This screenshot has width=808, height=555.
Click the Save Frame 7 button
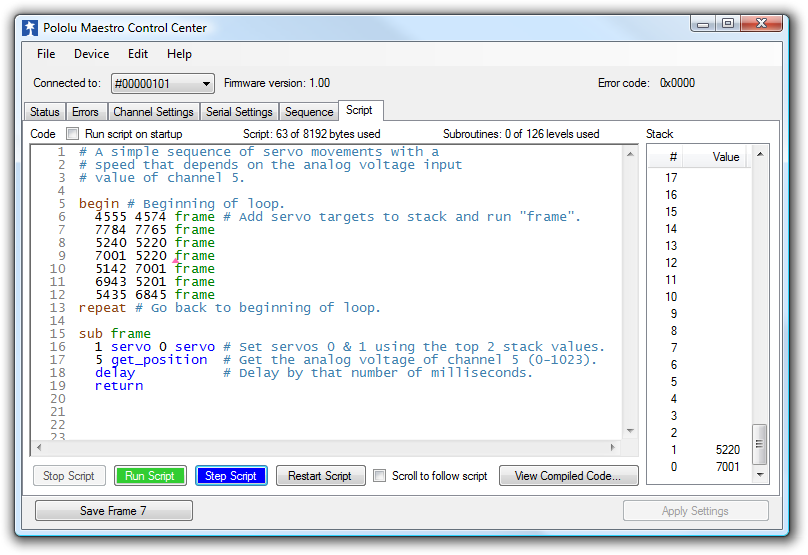113,511
